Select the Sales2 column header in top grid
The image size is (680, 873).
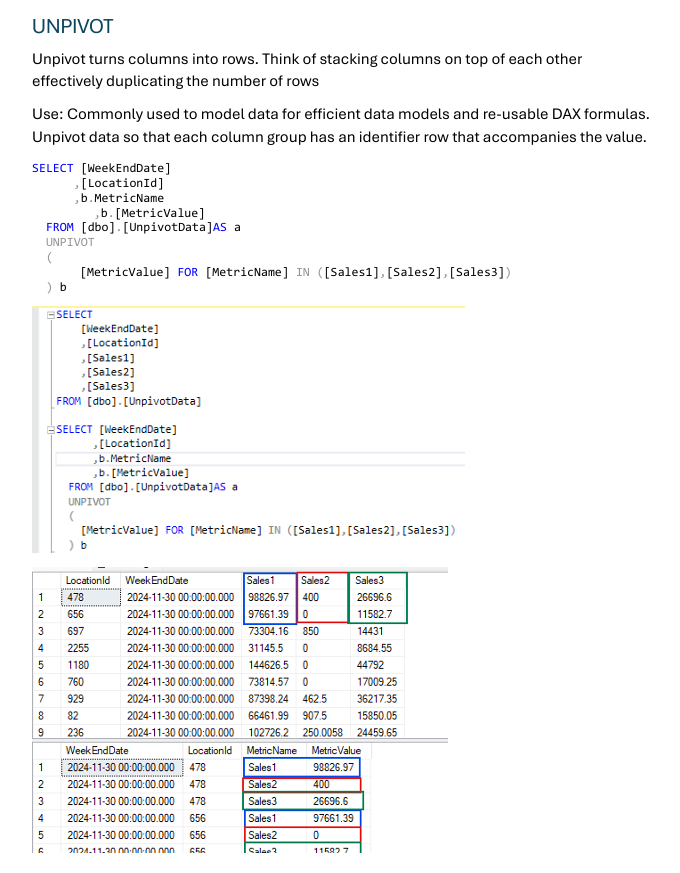point(315,580)
